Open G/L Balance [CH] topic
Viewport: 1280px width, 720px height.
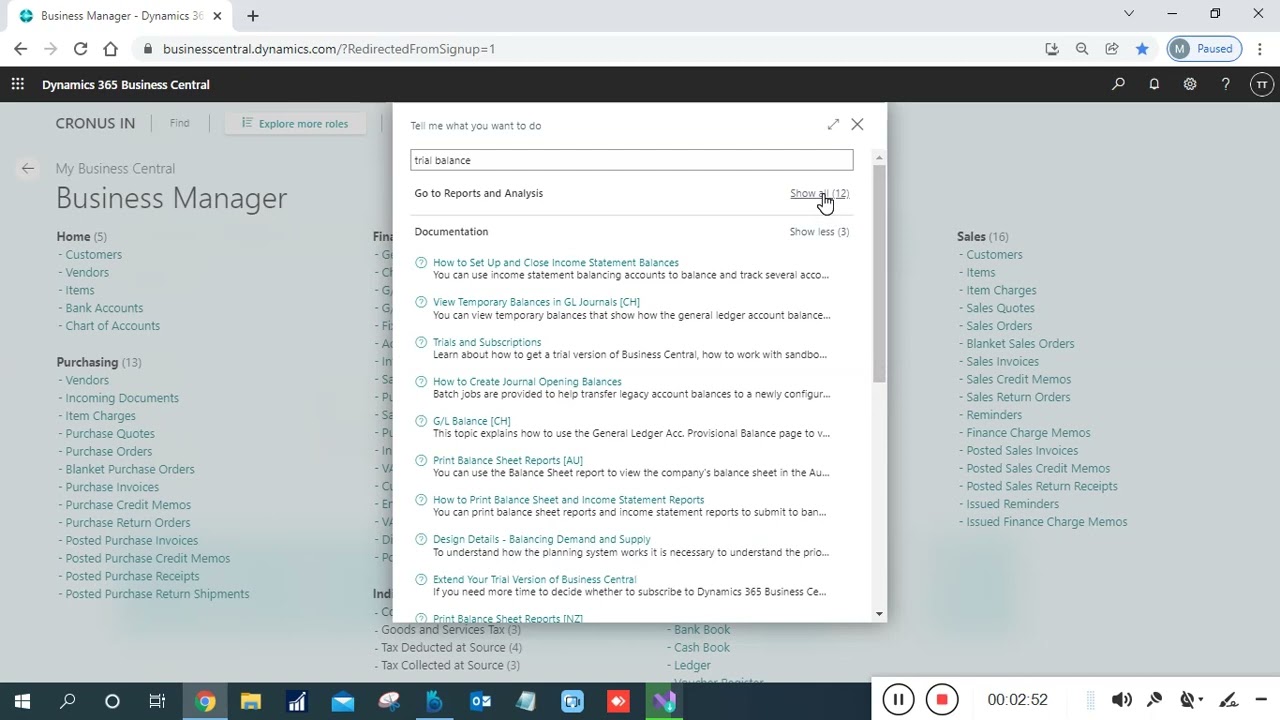click(x=472, y=421)
